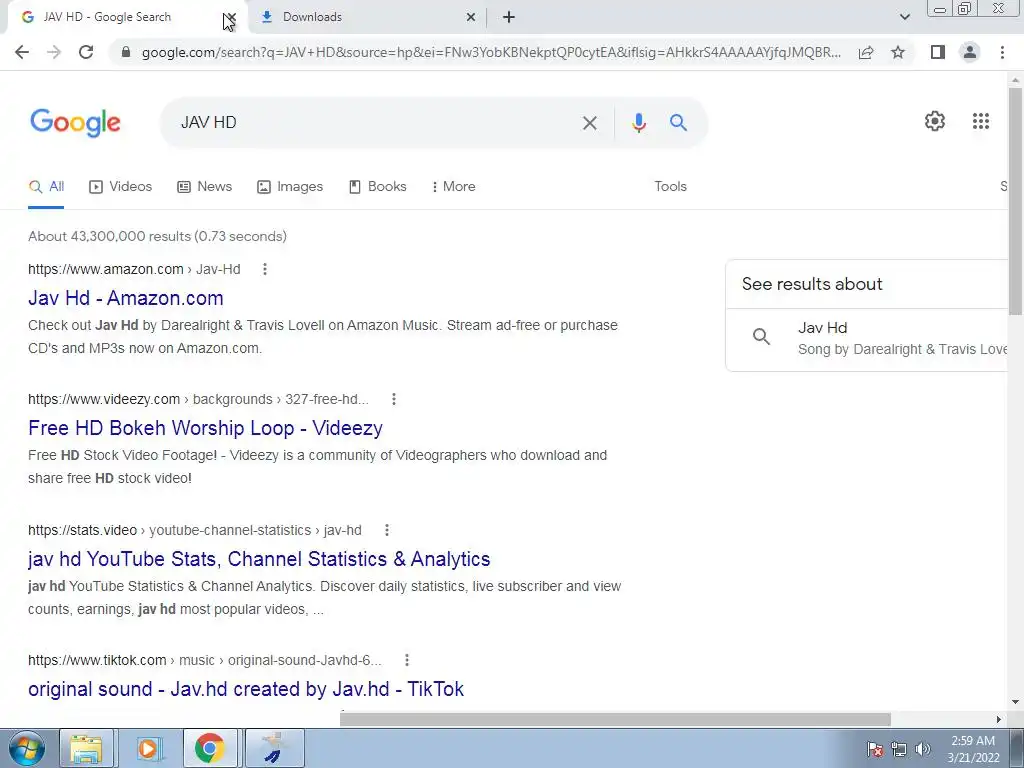Open original sound TikTok link
Screen dimensions: 1024x768
tap(246, 689)
